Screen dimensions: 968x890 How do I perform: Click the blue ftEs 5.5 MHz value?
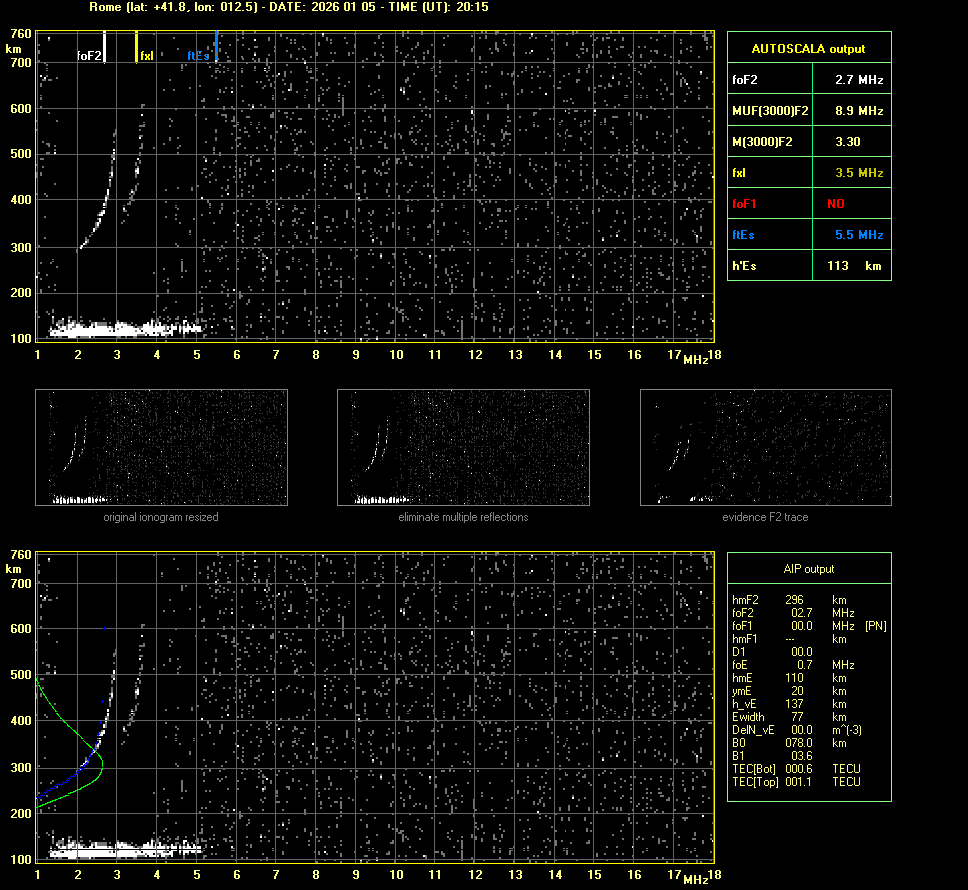pos(858,235)
